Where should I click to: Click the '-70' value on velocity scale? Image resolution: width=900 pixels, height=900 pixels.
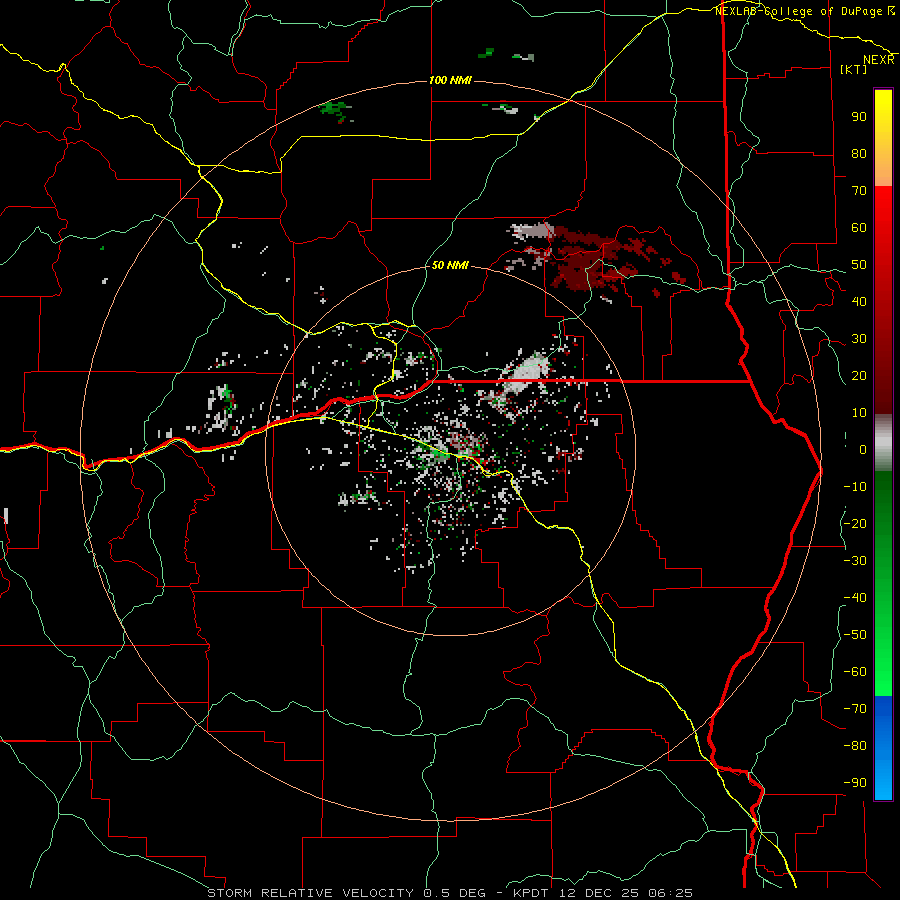(x=855, y=708)
